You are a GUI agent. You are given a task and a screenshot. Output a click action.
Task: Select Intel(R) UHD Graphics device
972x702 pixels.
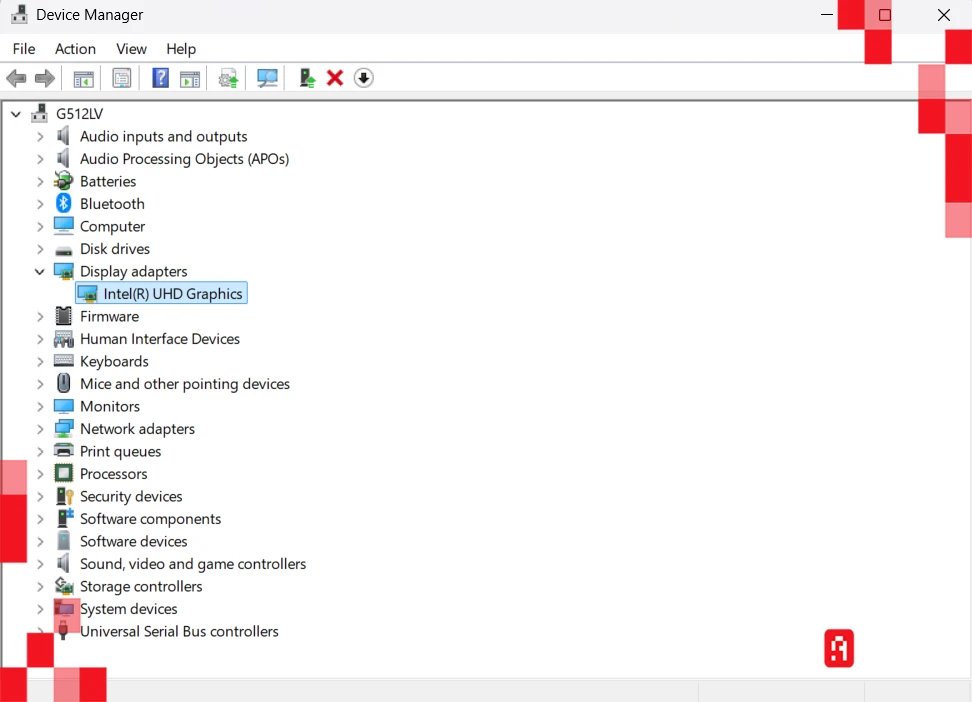point(161,293)
